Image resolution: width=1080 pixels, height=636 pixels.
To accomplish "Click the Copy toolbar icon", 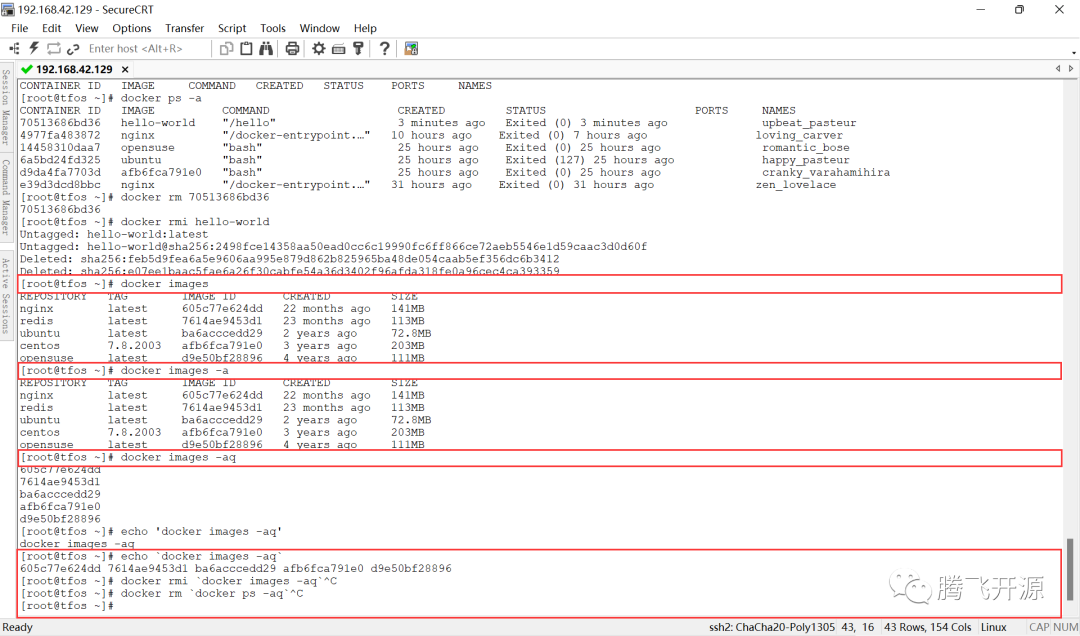I will (226, 48).
